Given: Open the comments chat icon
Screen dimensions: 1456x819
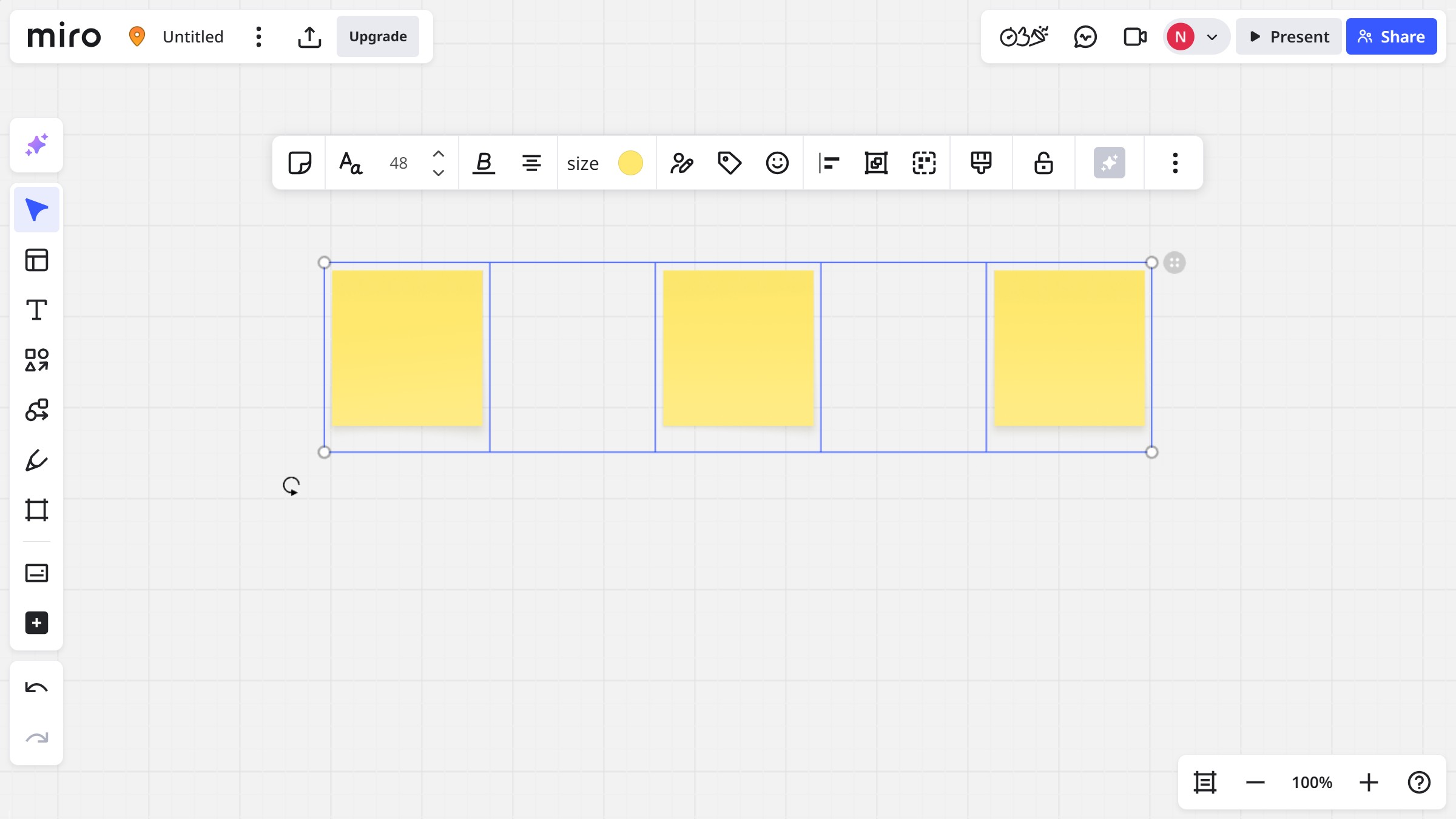Looking at the screenshot, I should pyautogui.click(x=1085, y=36).
